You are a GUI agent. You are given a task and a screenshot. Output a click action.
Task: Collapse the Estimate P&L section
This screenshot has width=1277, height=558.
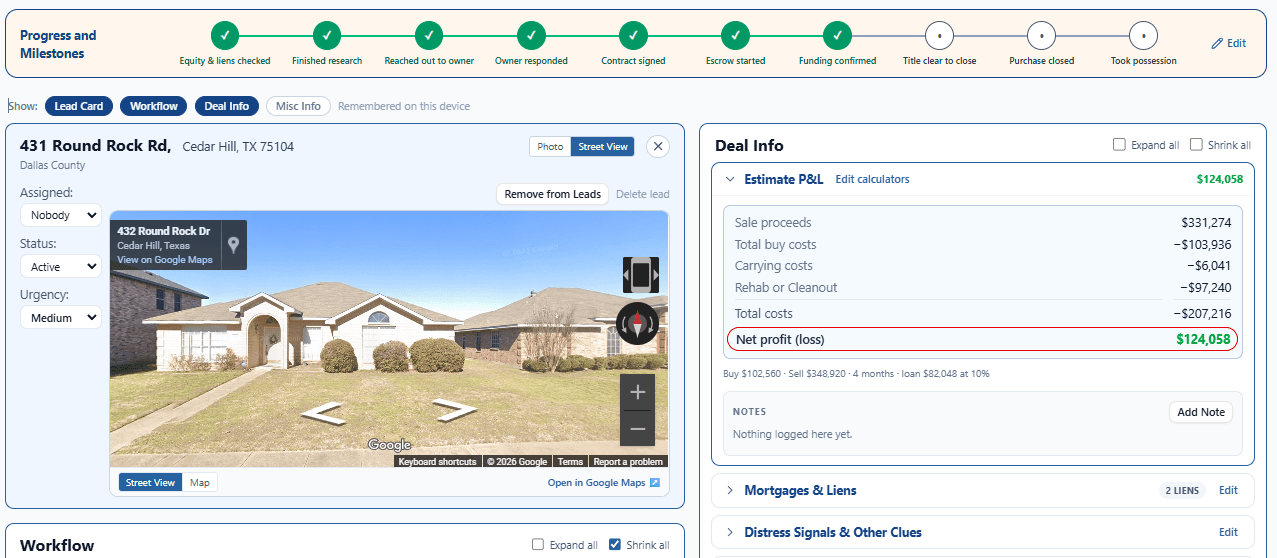click(x=730, y=179)
